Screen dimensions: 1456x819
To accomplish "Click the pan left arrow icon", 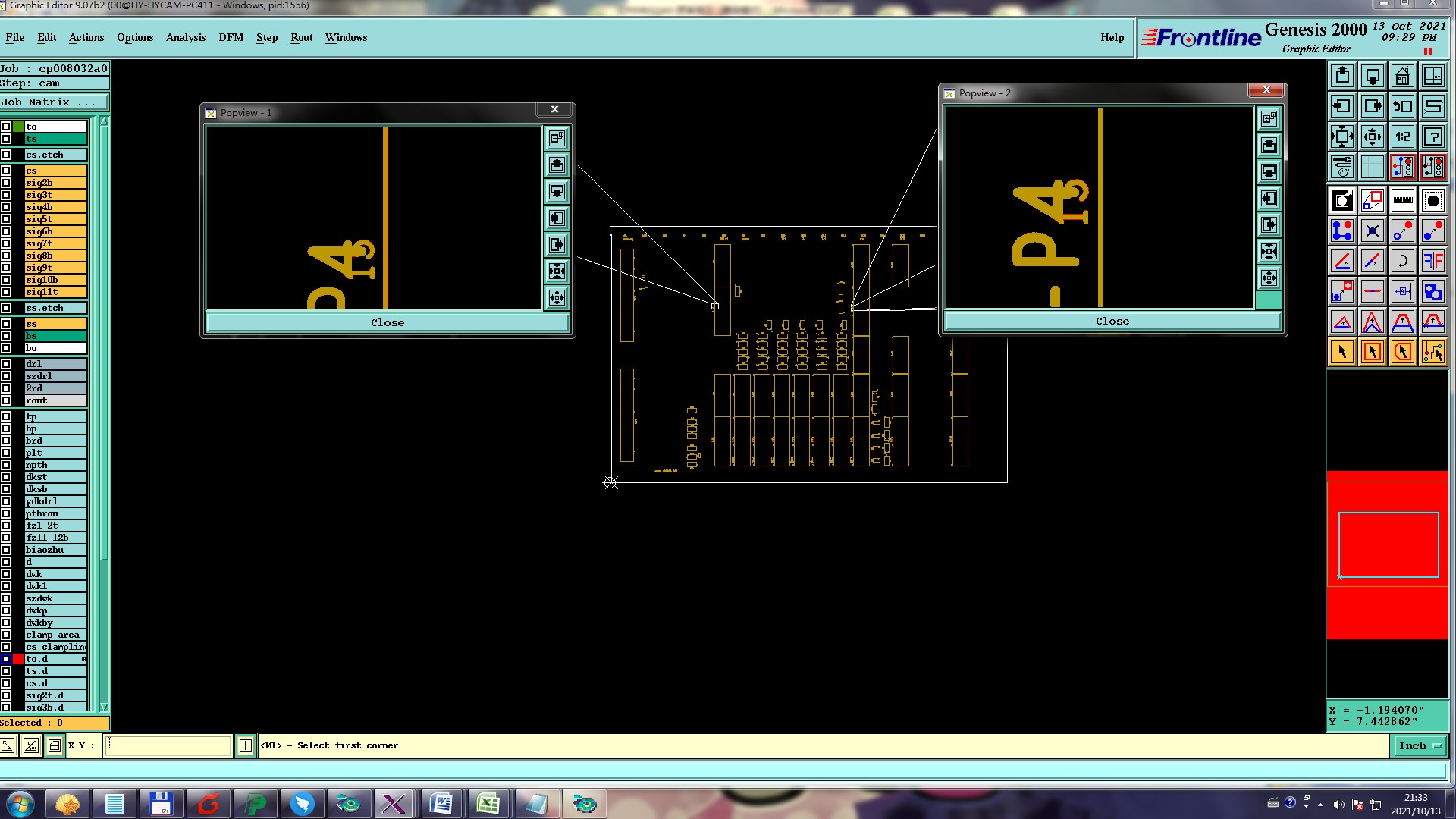I will (1341, 106).
